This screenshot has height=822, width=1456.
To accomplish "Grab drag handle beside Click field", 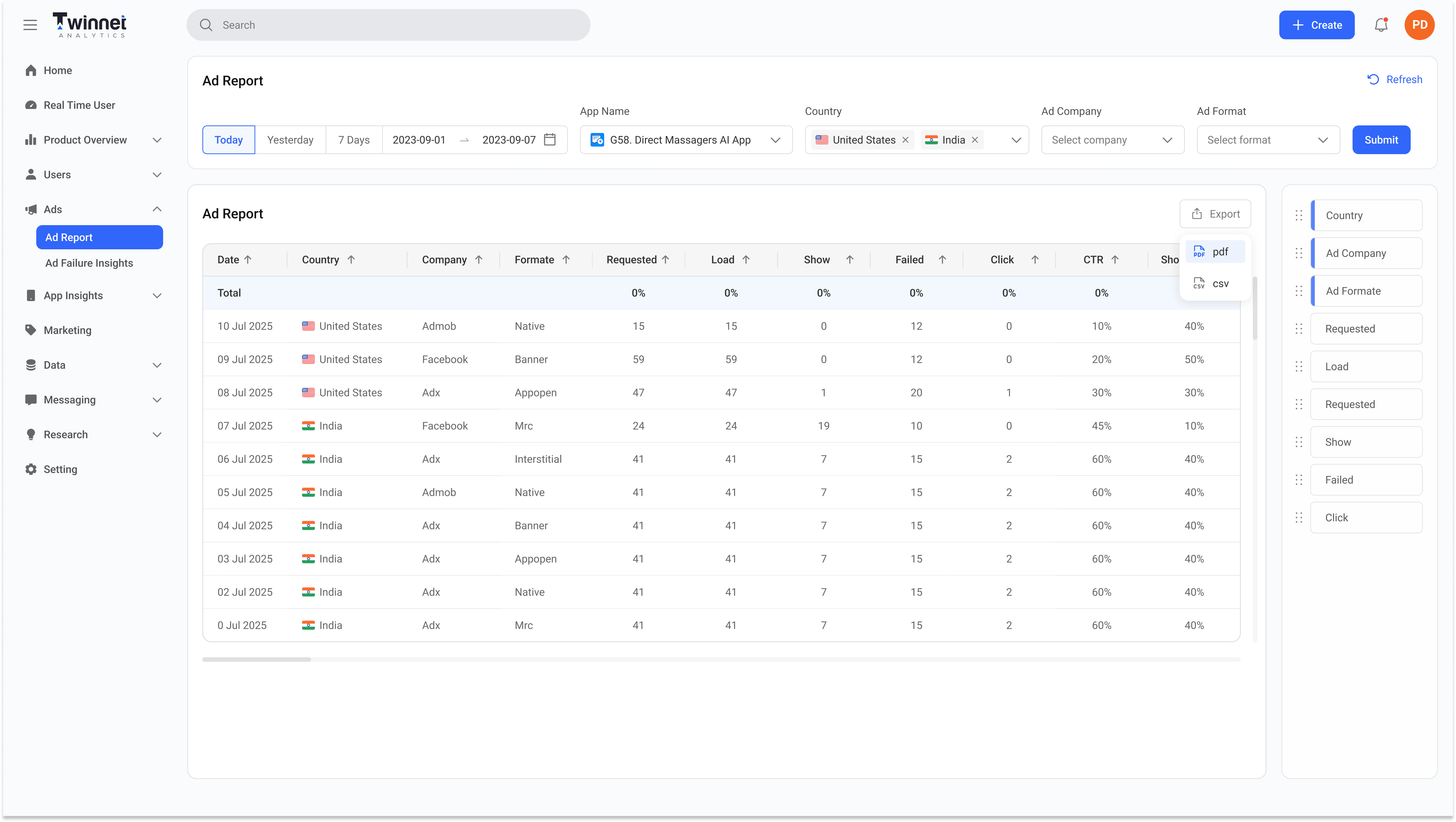I will click(x=1299, y=518).
